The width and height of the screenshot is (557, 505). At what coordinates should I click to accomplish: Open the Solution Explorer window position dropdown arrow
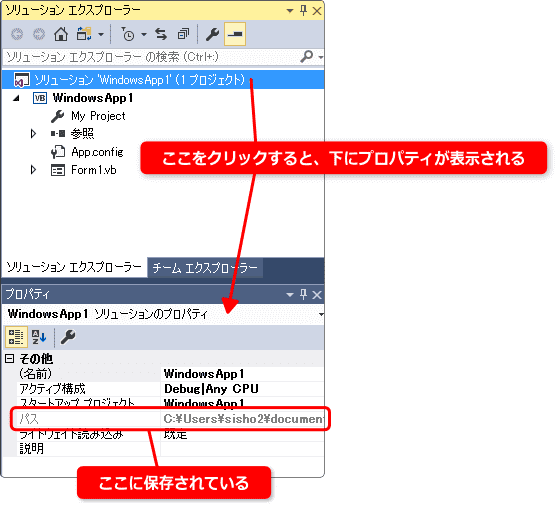coord(290,11)
